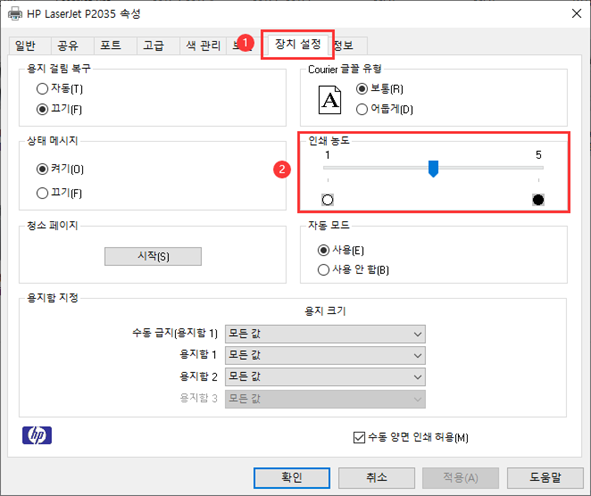
Task: Open help with 도움말 button
Action: click(545, 478)
